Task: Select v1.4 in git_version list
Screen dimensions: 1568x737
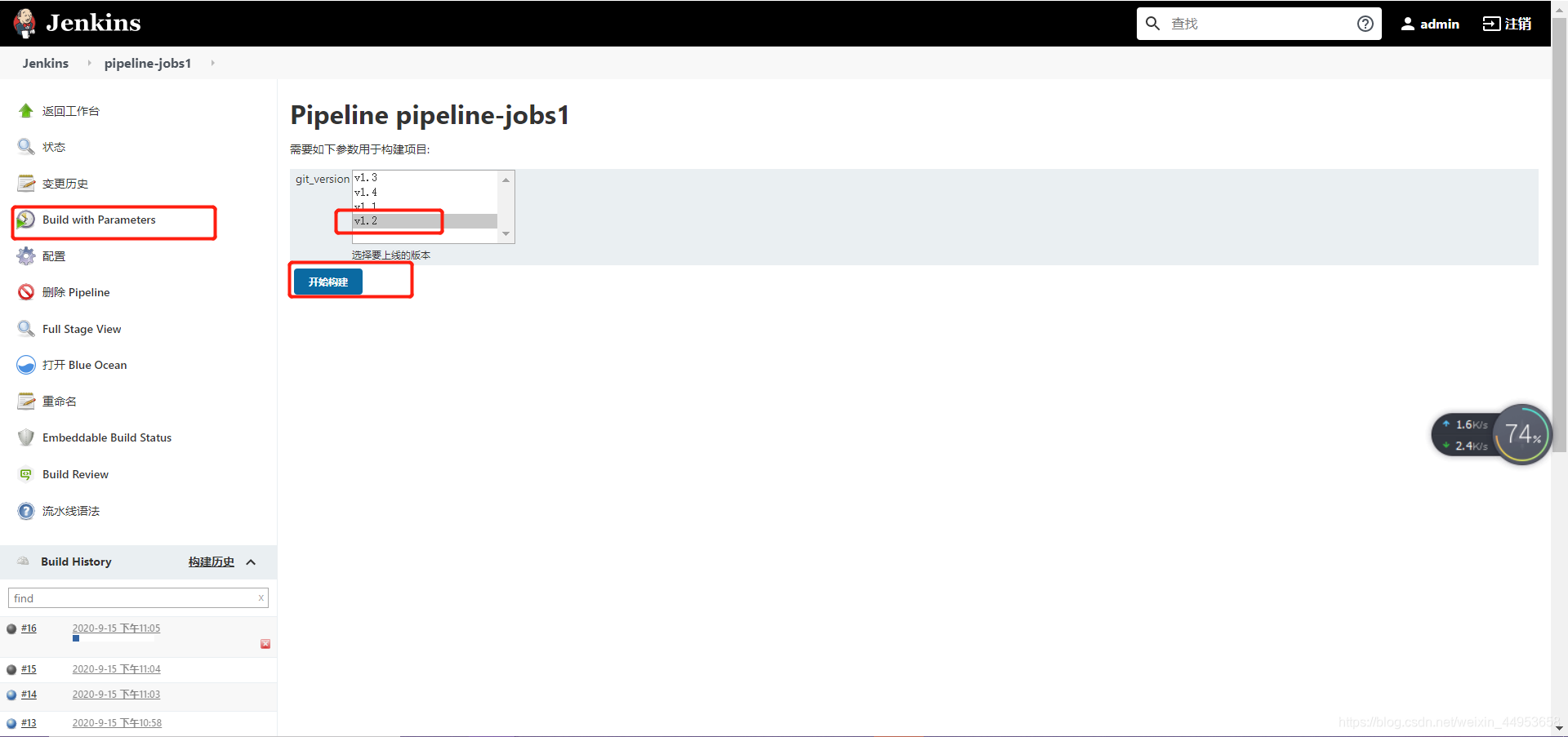Action: point(366,193)
